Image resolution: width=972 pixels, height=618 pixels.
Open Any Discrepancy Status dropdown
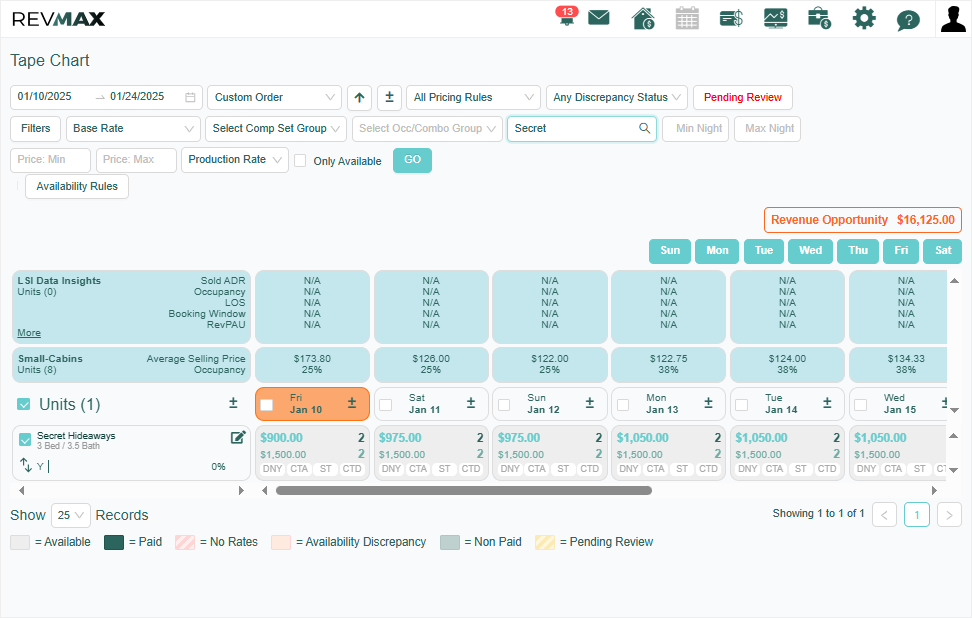(x=617, y=97)
